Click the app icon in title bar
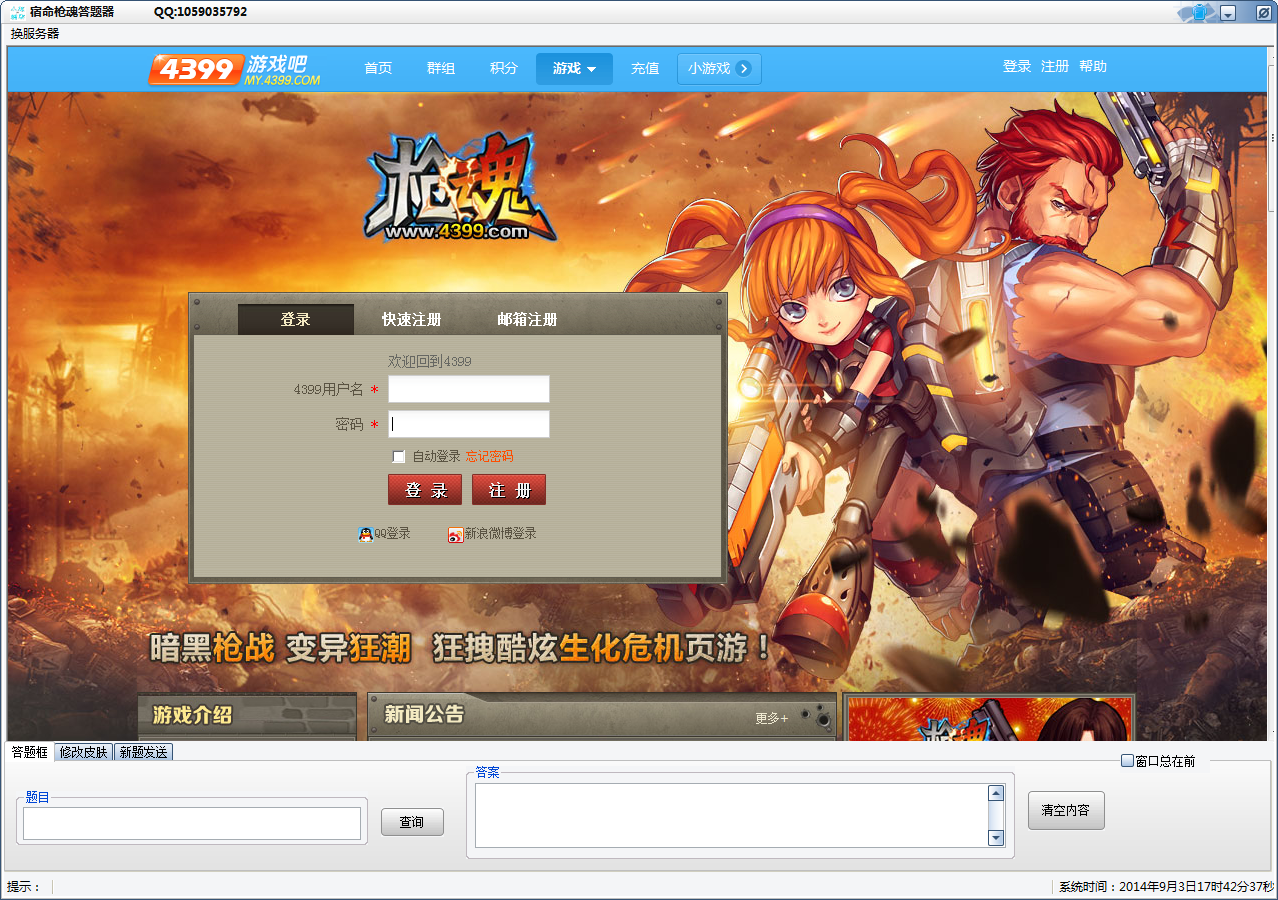This screenshot has height=900, width=1278. point(17,12)
